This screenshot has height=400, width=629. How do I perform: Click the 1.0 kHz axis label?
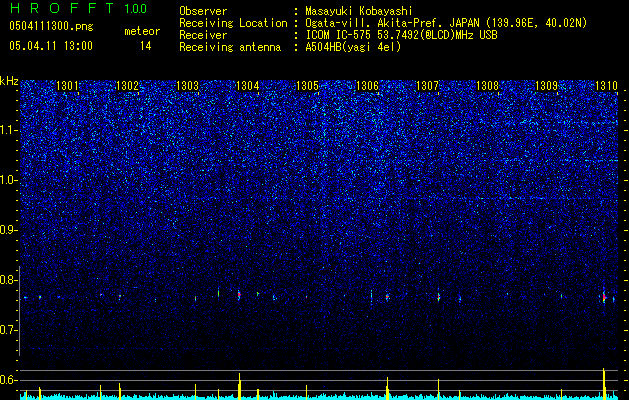tap(8, 180)
